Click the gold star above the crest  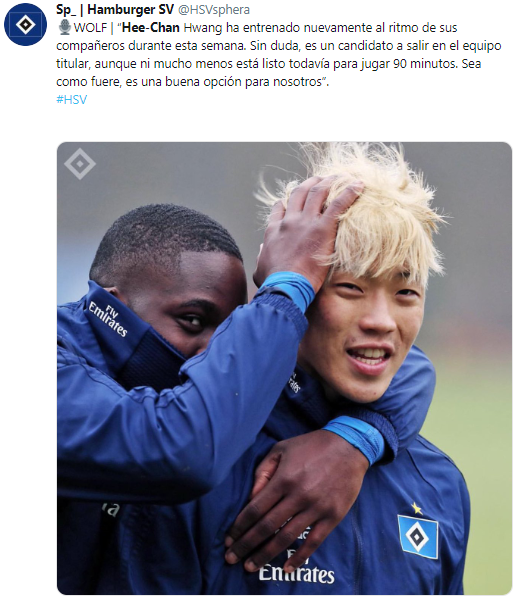[x=417, y=508]
